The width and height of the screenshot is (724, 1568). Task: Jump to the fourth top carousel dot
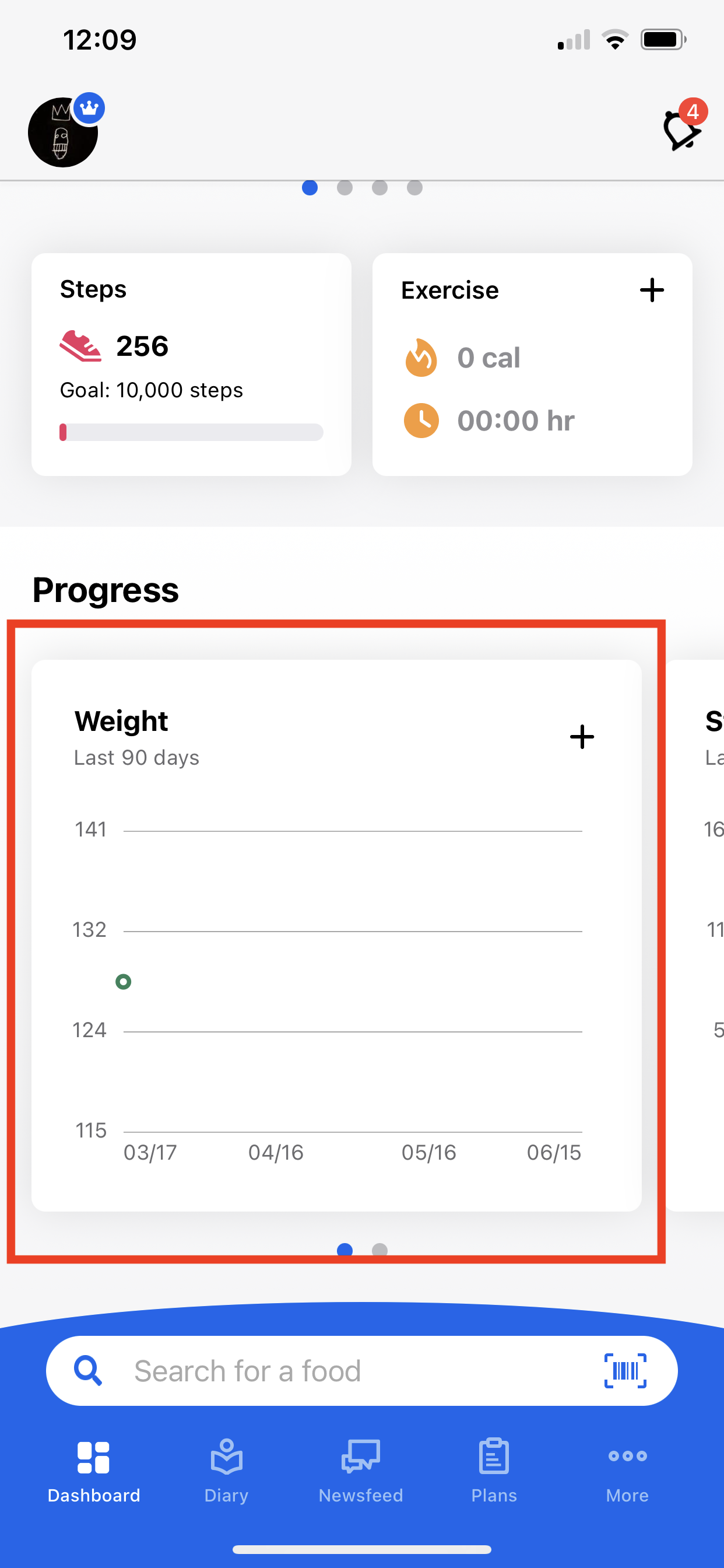[x=415, y=188]
